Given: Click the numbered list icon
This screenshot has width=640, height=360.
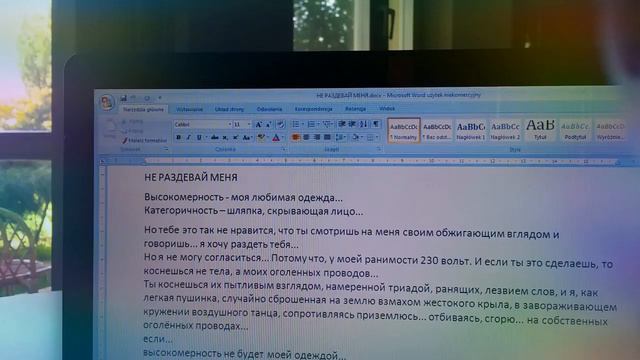Looking at the screenshot, I should 312,124.
